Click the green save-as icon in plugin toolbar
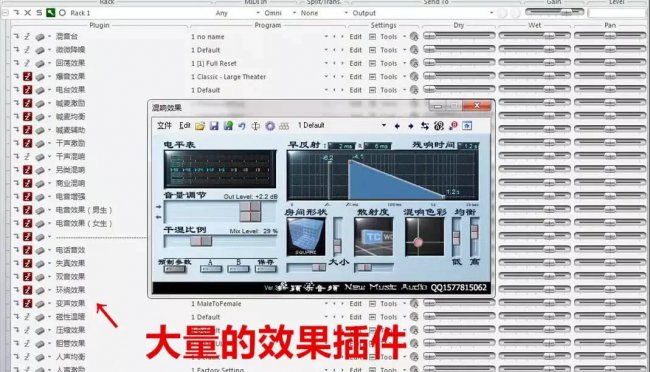Viewport: 650px width, 372px height. [x=228, y=126]
